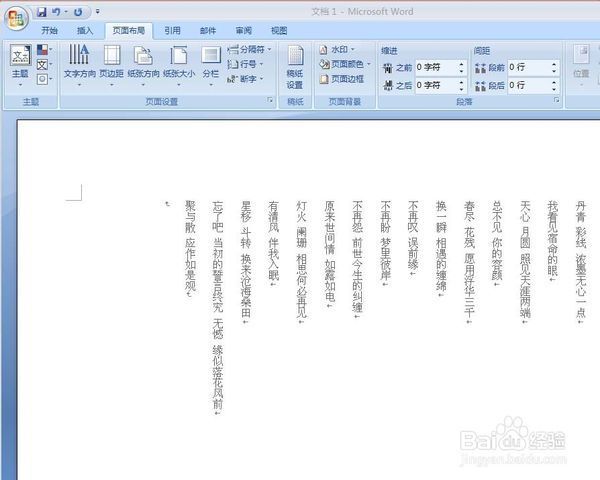This screenshot has height=480, width=600.
Task: Increase spacing before (段前) value
Action: pos(554,64)
